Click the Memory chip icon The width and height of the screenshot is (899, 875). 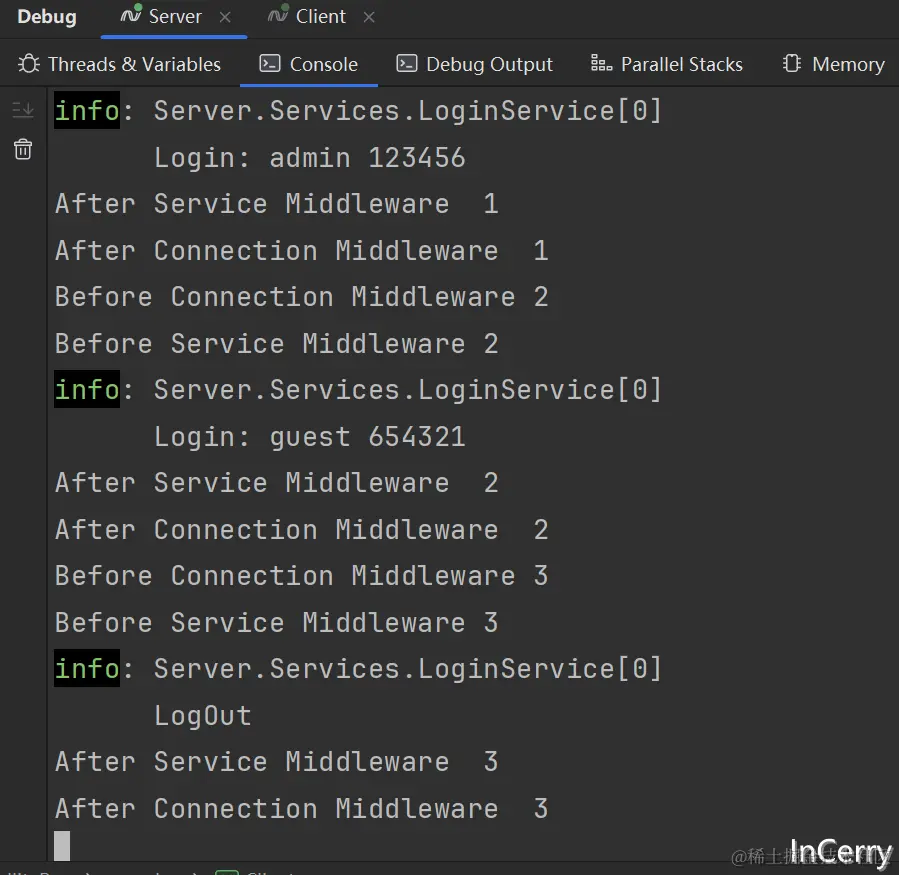pyautogui.click(x=792, y=63)
